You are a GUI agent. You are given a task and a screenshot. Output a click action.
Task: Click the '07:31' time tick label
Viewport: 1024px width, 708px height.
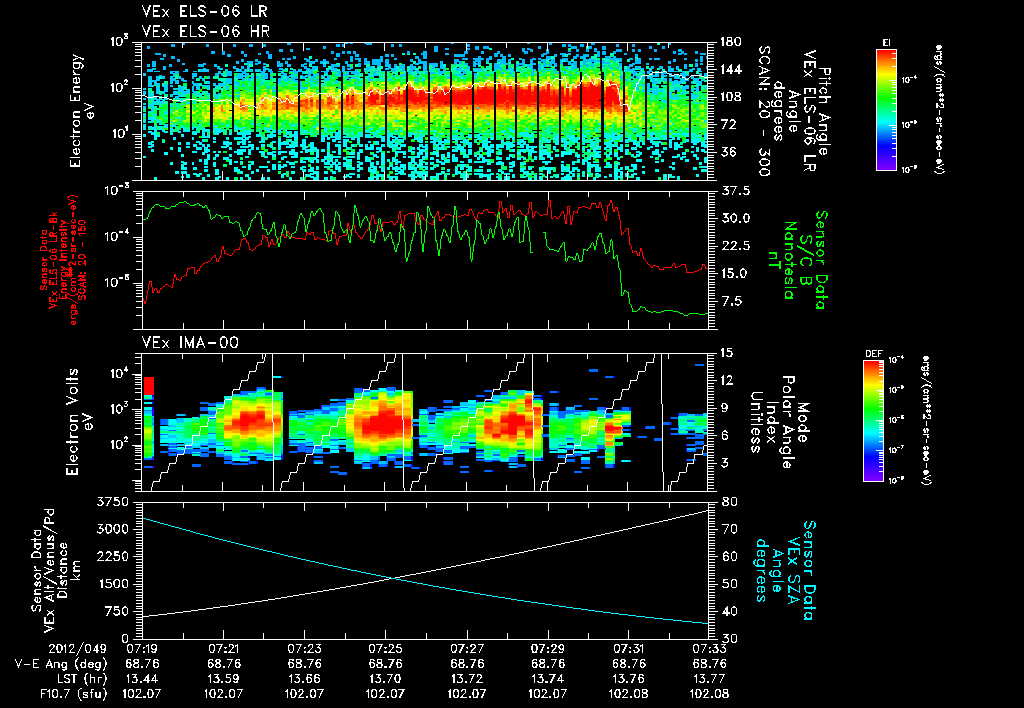(x=629, y=648)
